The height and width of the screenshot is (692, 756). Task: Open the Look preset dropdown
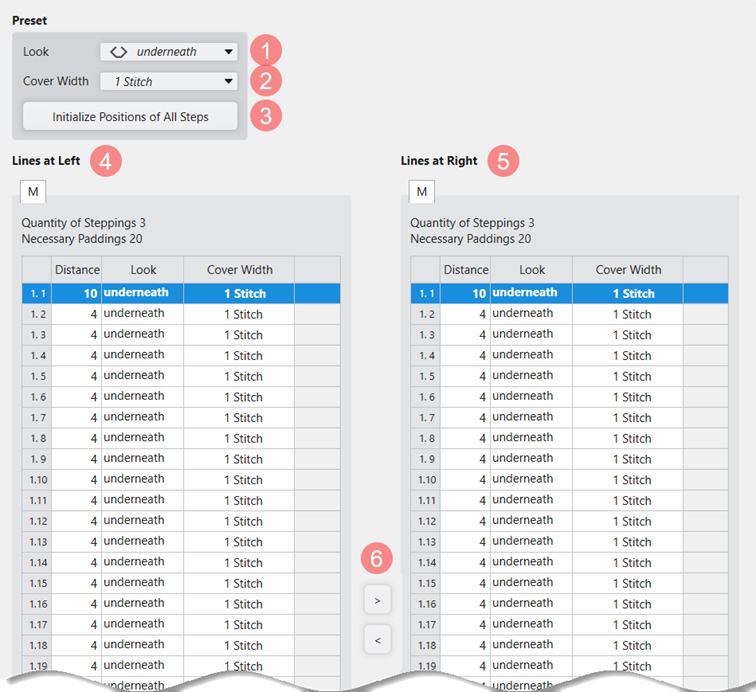pos(168,52)
